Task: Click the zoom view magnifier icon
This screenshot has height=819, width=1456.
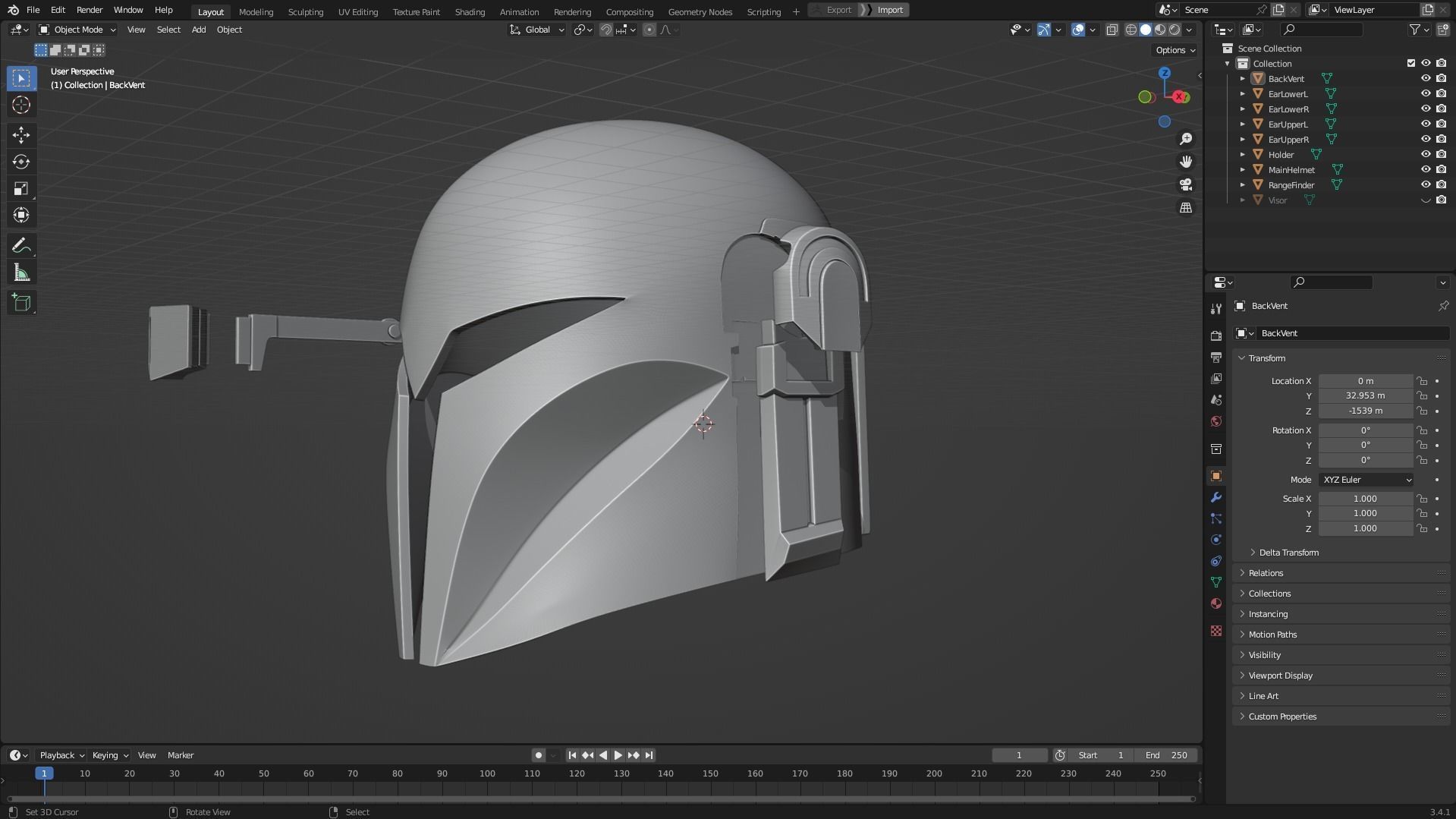Action: [x=1185, y=139]
